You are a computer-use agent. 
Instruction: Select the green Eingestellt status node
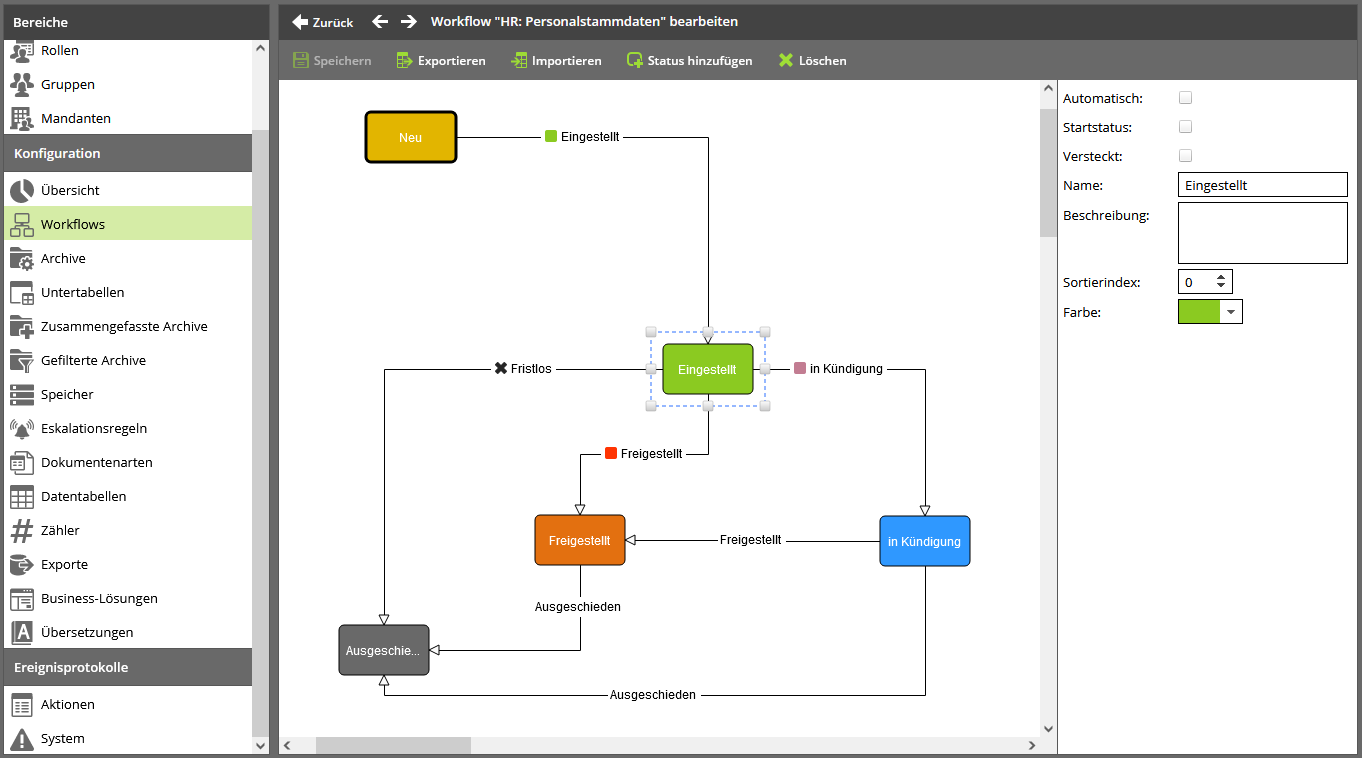tap(708, 369)
